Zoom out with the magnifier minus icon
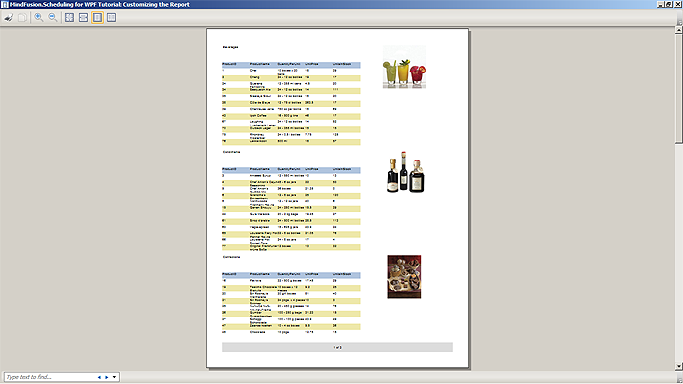 coord(53,18)
